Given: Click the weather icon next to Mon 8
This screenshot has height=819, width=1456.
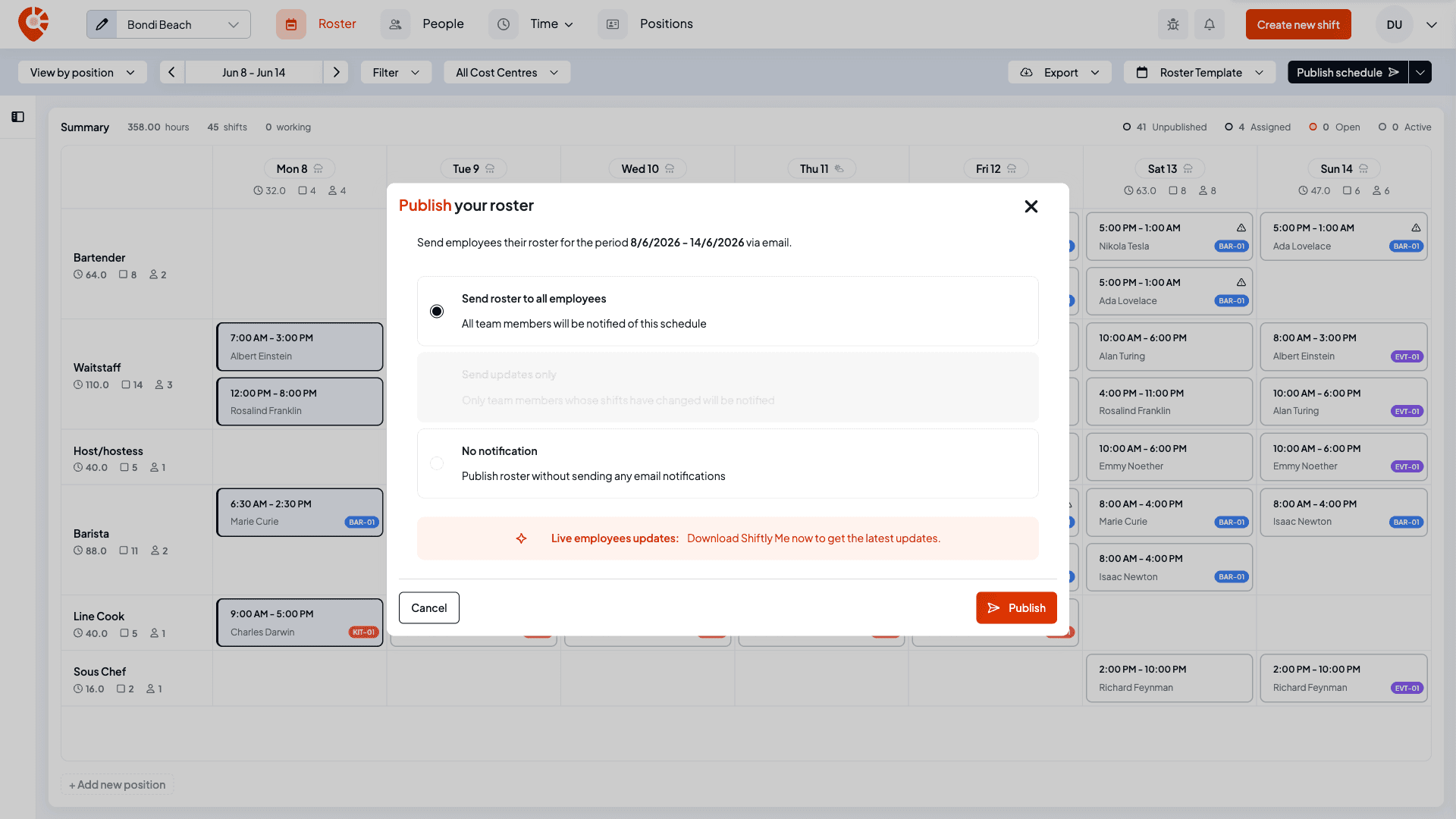Looking at the screenshot, I should tap(318, 169).
